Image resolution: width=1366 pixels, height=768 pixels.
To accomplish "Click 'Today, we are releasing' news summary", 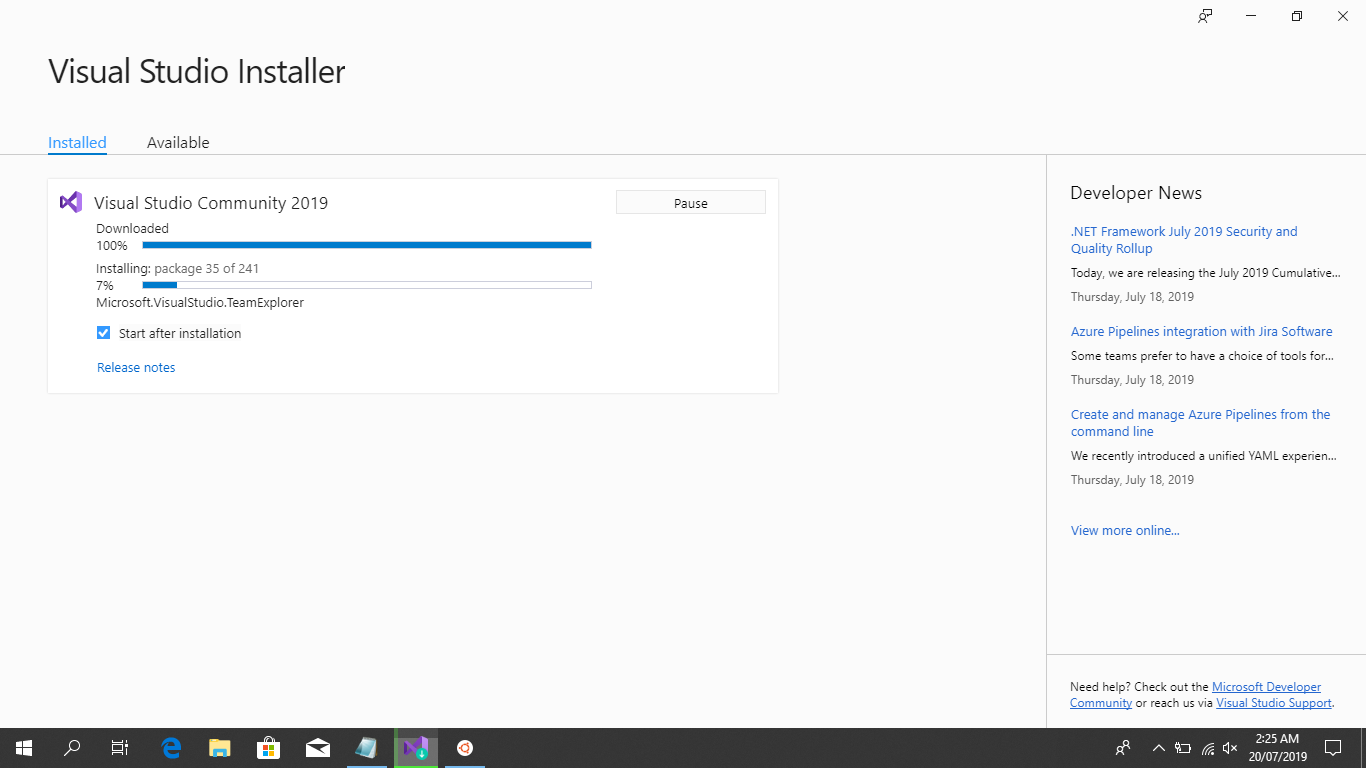I will tap(1206, 272).
